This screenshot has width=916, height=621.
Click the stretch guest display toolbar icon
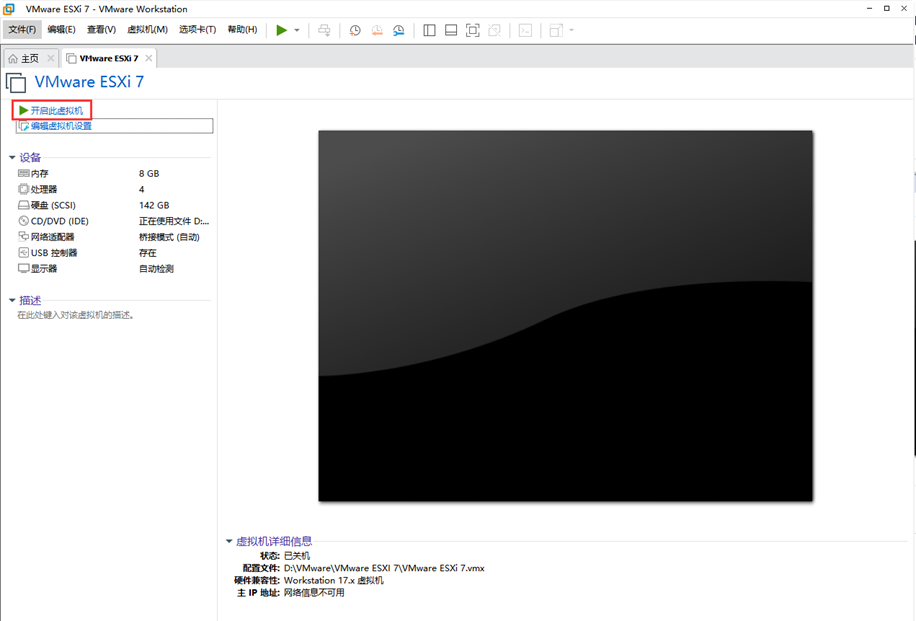(556, 30)
